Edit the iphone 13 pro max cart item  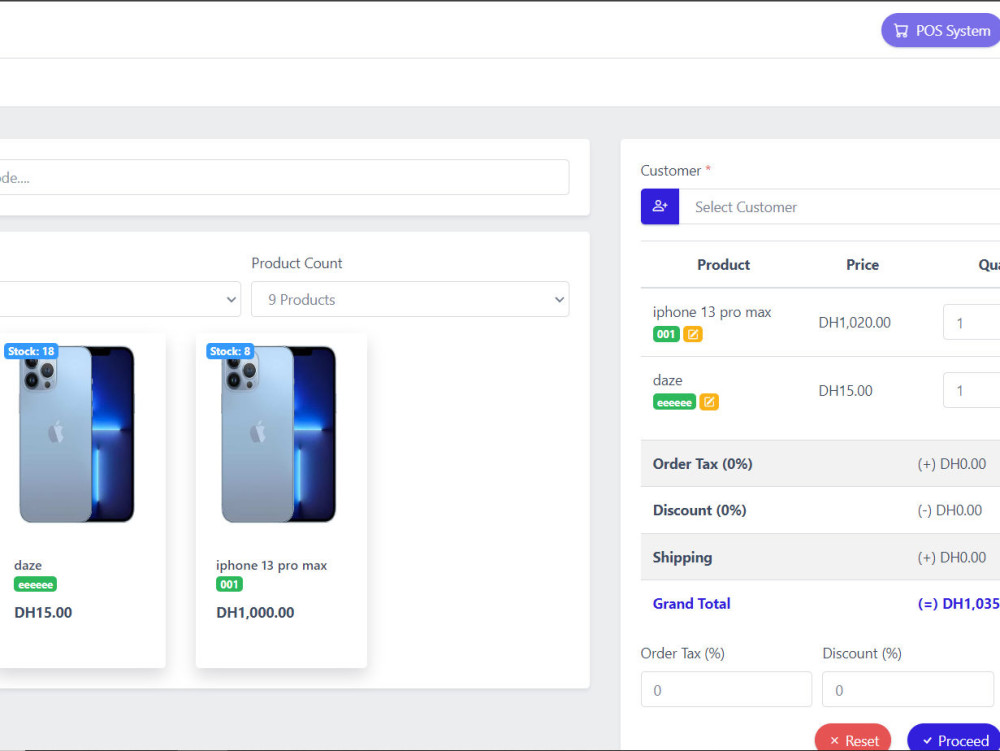(x=693, y=334)
